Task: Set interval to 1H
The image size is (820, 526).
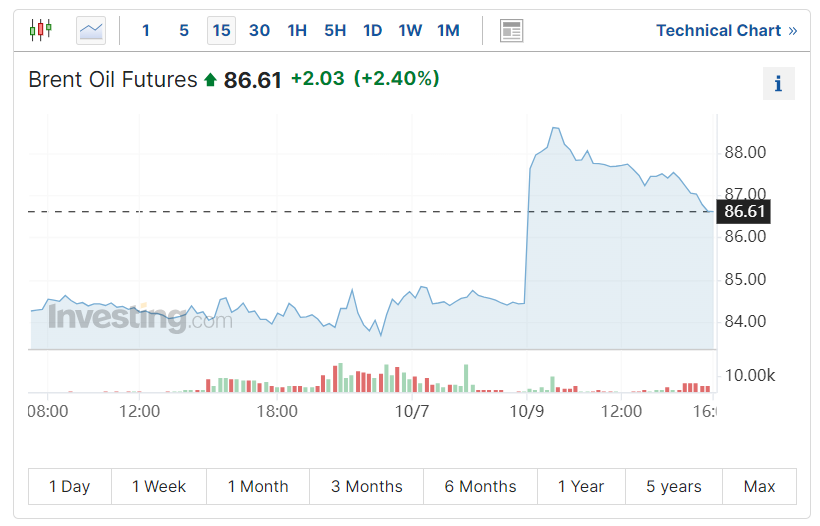Action: coord(297,31)
